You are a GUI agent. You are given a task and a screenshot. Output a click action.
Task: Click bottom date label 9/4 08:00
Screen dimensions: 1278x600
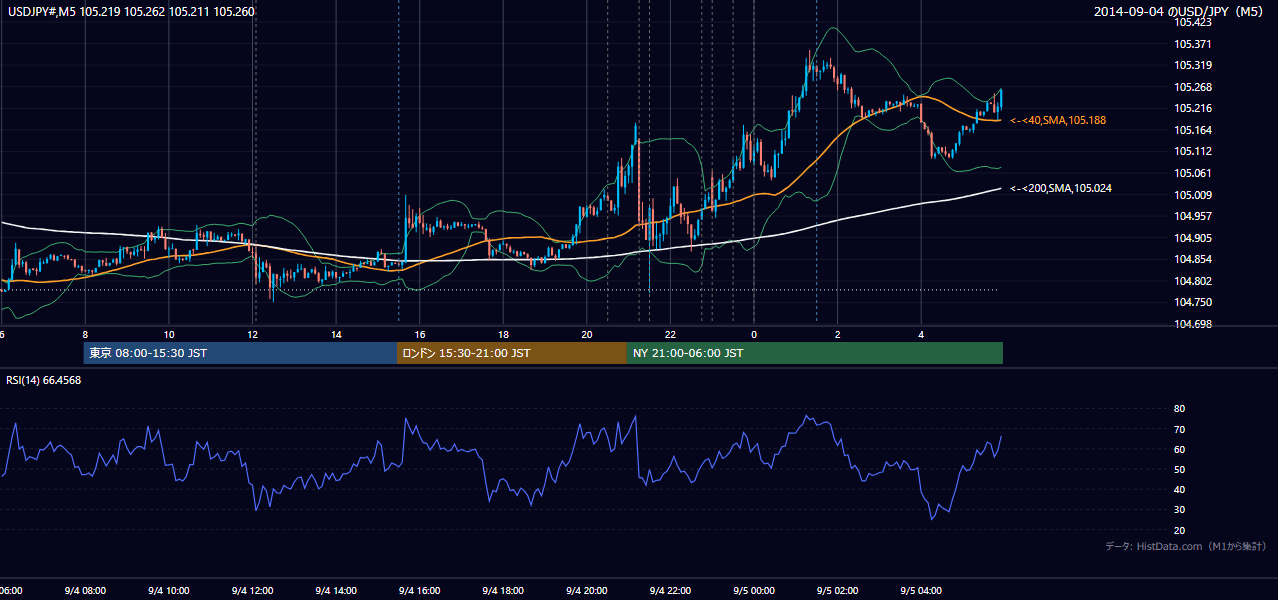pyautogui.click(x=85, y=590)
